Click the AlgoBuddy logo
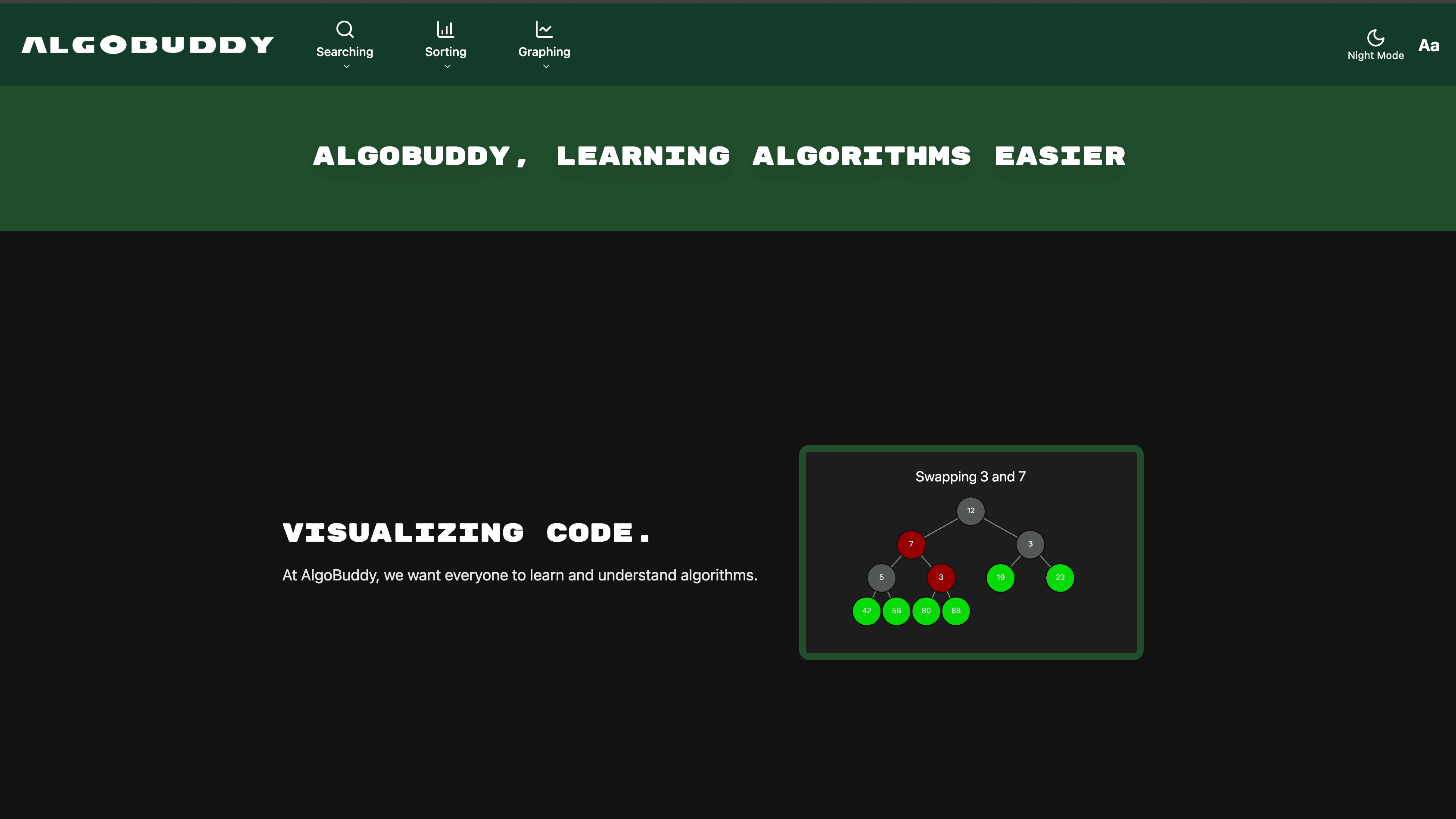The height and width of the screenshot is (819, 1456). point(147,45)
